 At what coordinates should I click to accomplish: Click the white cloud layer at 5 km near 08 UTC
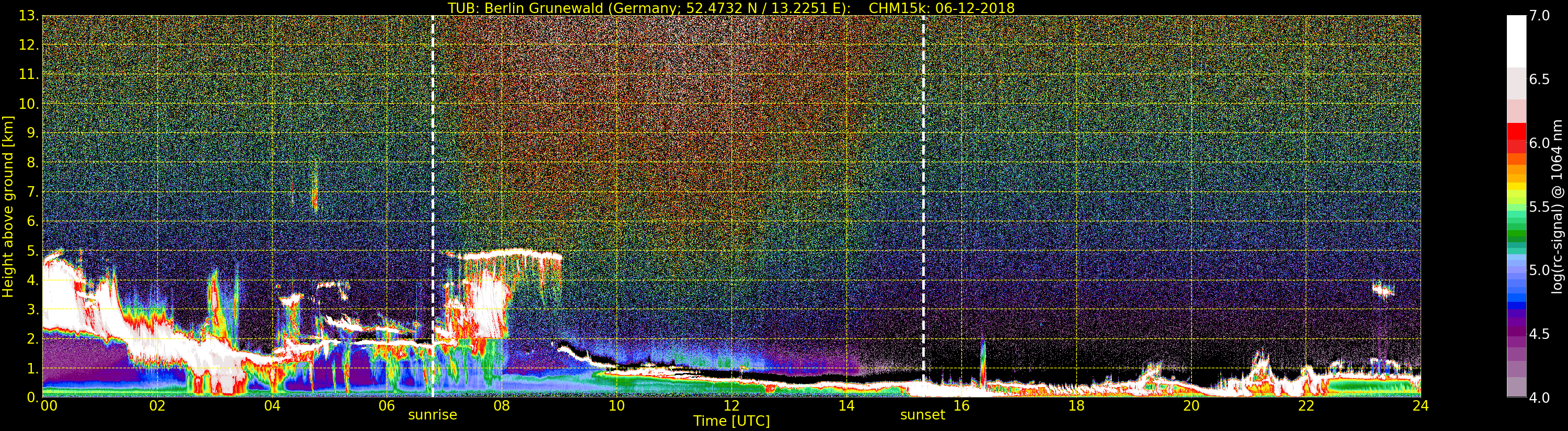click(x=512, y=254)
